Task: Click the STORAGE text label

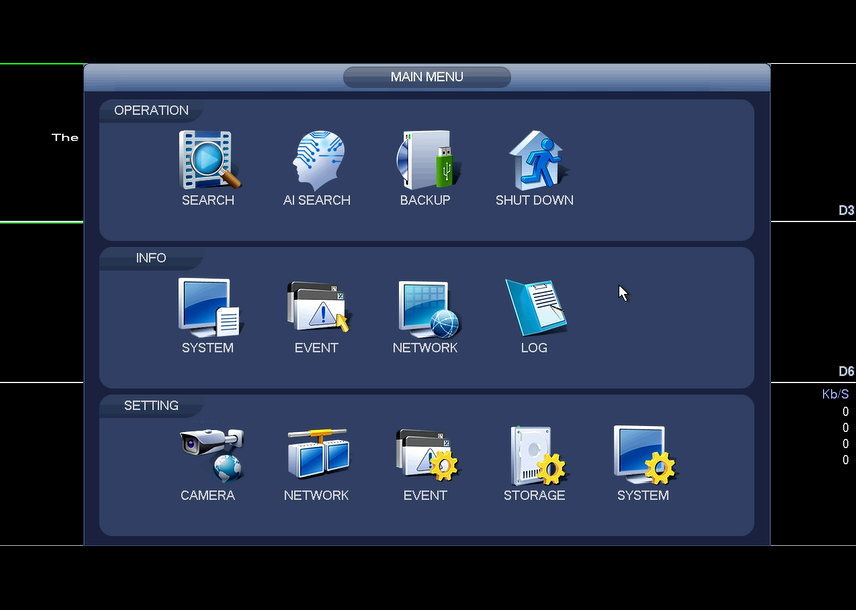Action: pyautogui.click(x=534, y=495)
